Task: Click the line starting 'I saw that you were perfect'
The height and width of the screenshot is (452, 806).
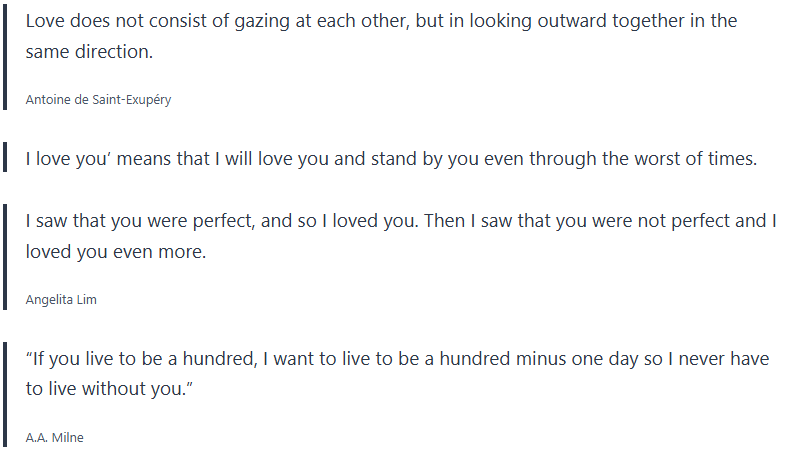Action: coord(401,221)
